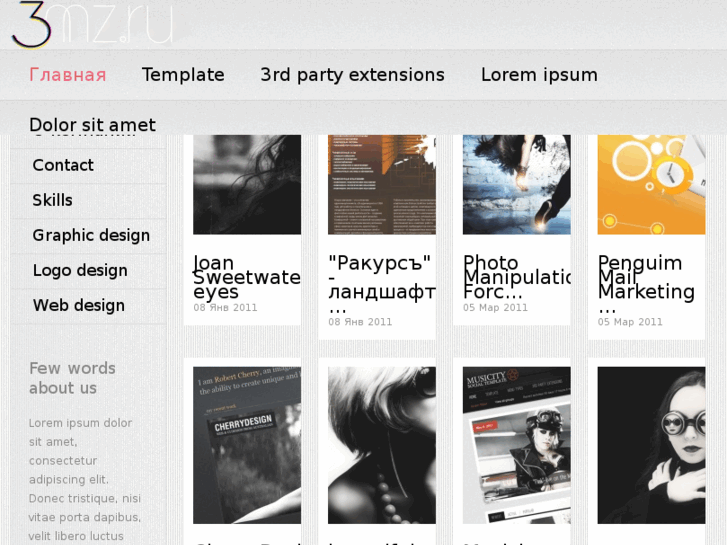
Task: Open Joan Sweetwater eyes thumbnail image
Action: 247,185
